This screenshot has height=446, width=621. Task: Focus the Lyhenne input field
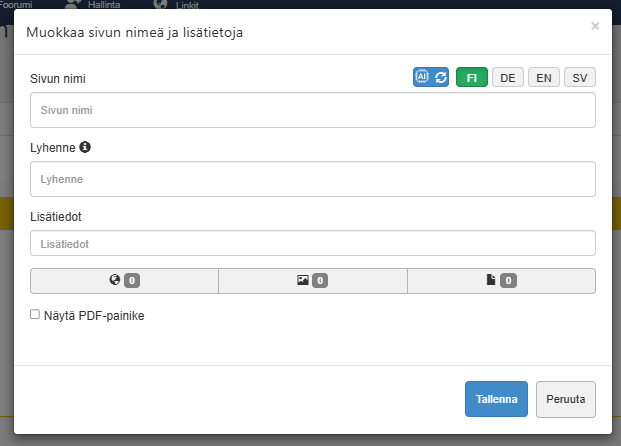point(313,179)
